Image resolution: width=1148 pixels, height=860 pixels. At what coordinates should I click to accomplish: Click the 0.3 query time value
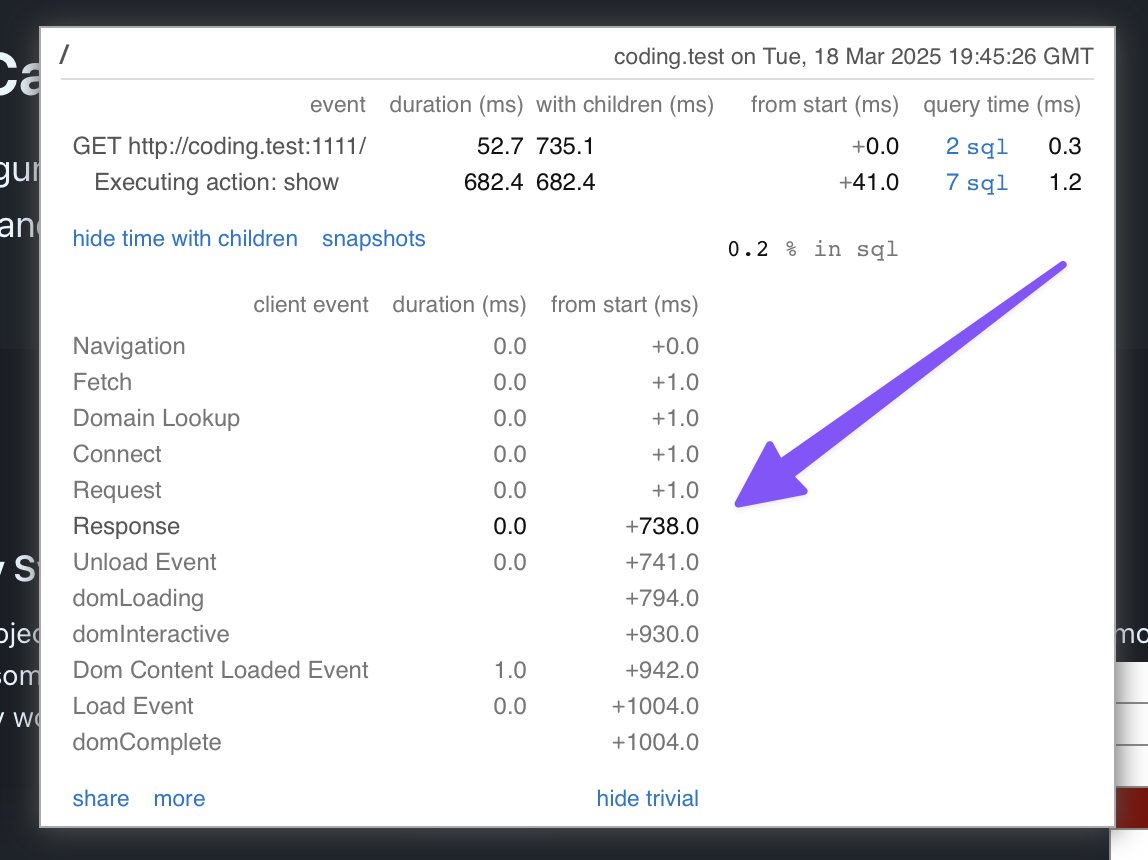tap(1065, 146)
